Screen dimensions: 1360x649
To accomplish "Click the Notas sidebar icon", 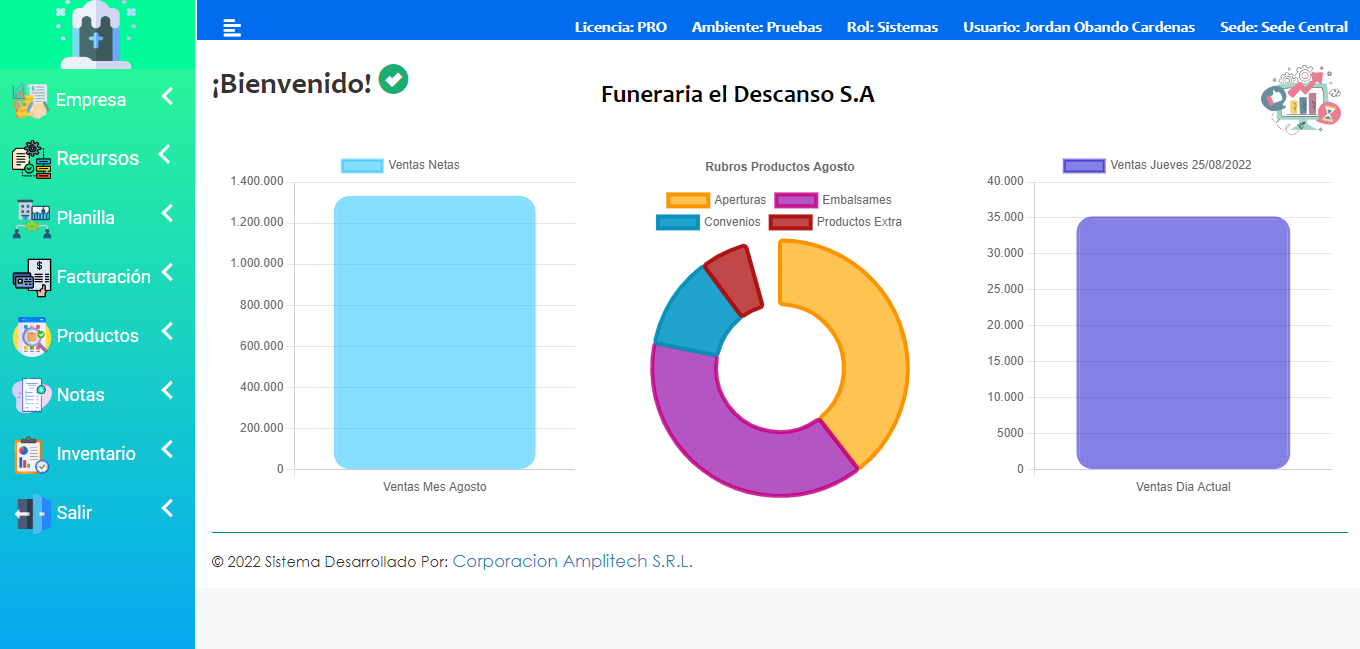I will pos(31,395).
